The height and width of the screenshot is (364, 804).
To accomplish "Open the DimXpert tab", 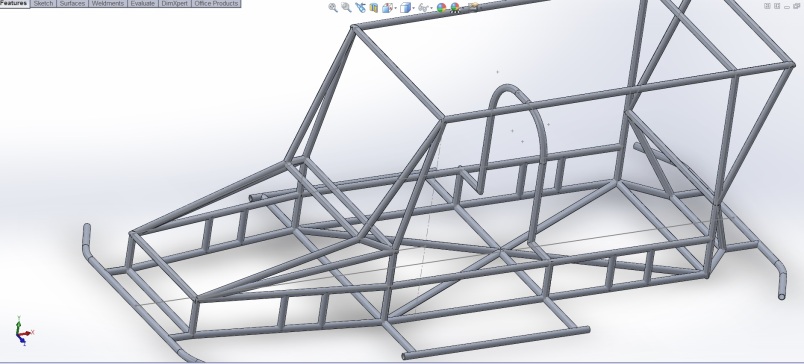I will pyautogui.click(x=174, y=4).
